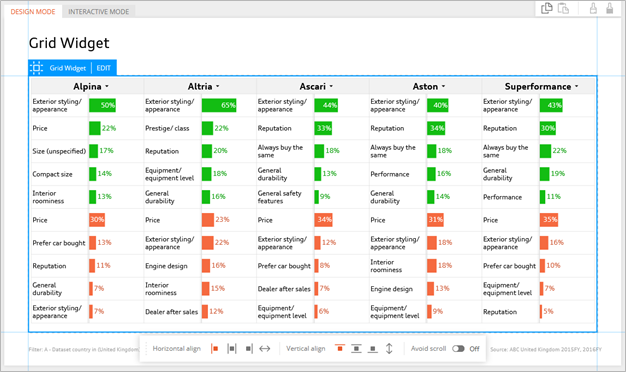Click the filled brush style icon

point(610,8)
